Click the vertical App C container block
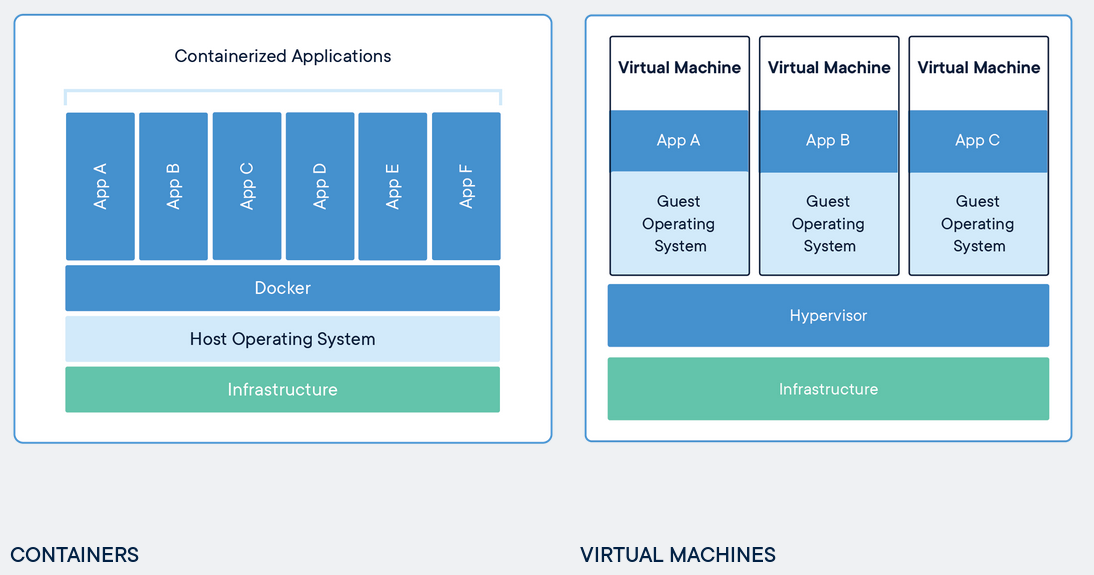This screenshot has height=575, width=1094. pyautogui.click(x=247, y=186)
